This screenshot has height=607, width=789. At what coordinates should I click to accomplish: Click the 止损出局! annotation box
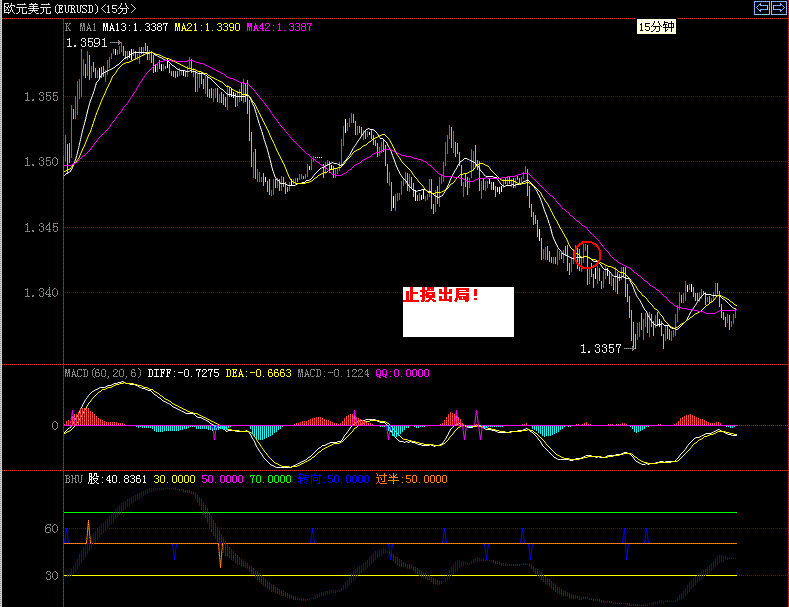[x=458, y=312]
